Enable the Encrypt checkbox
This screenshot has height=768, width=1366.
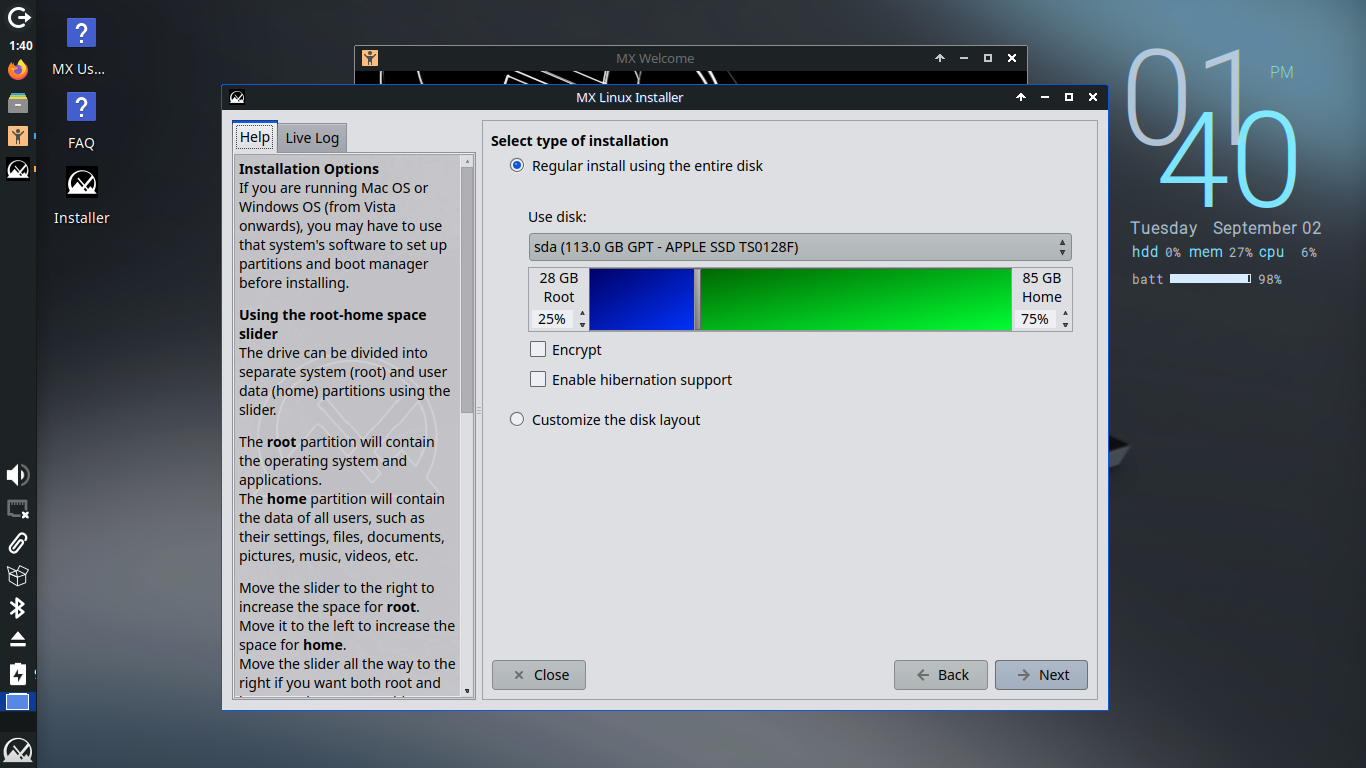pyautogui.click(x=538, y=349)
